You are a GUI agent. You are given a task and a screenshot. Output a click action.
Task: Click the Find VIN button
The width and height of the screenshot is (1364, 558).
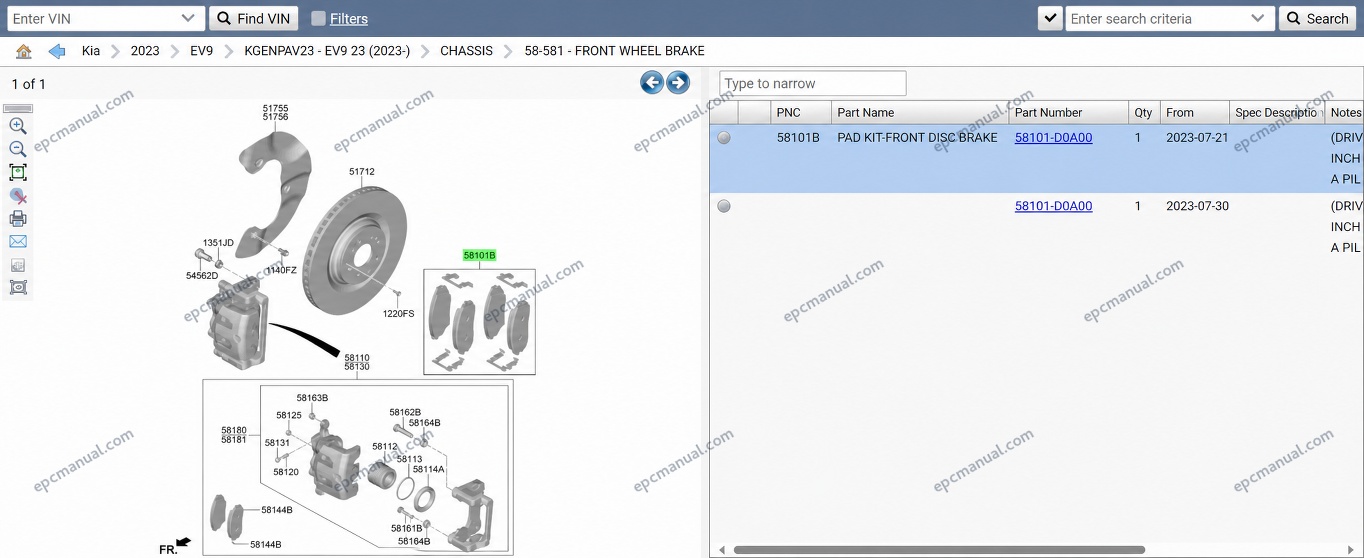(253, 18)
